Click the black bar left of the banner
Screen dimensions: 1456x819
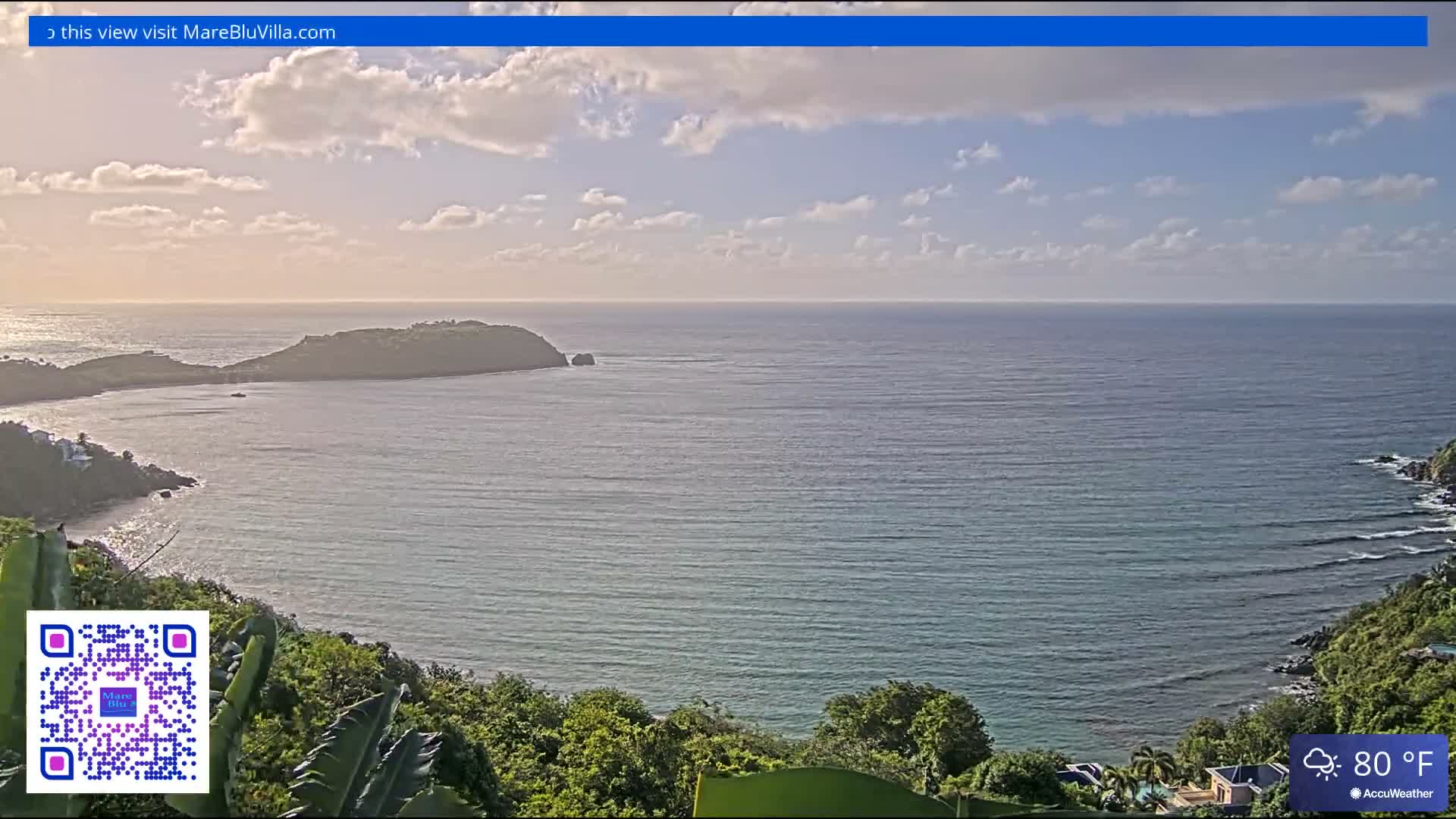[15, 32]
